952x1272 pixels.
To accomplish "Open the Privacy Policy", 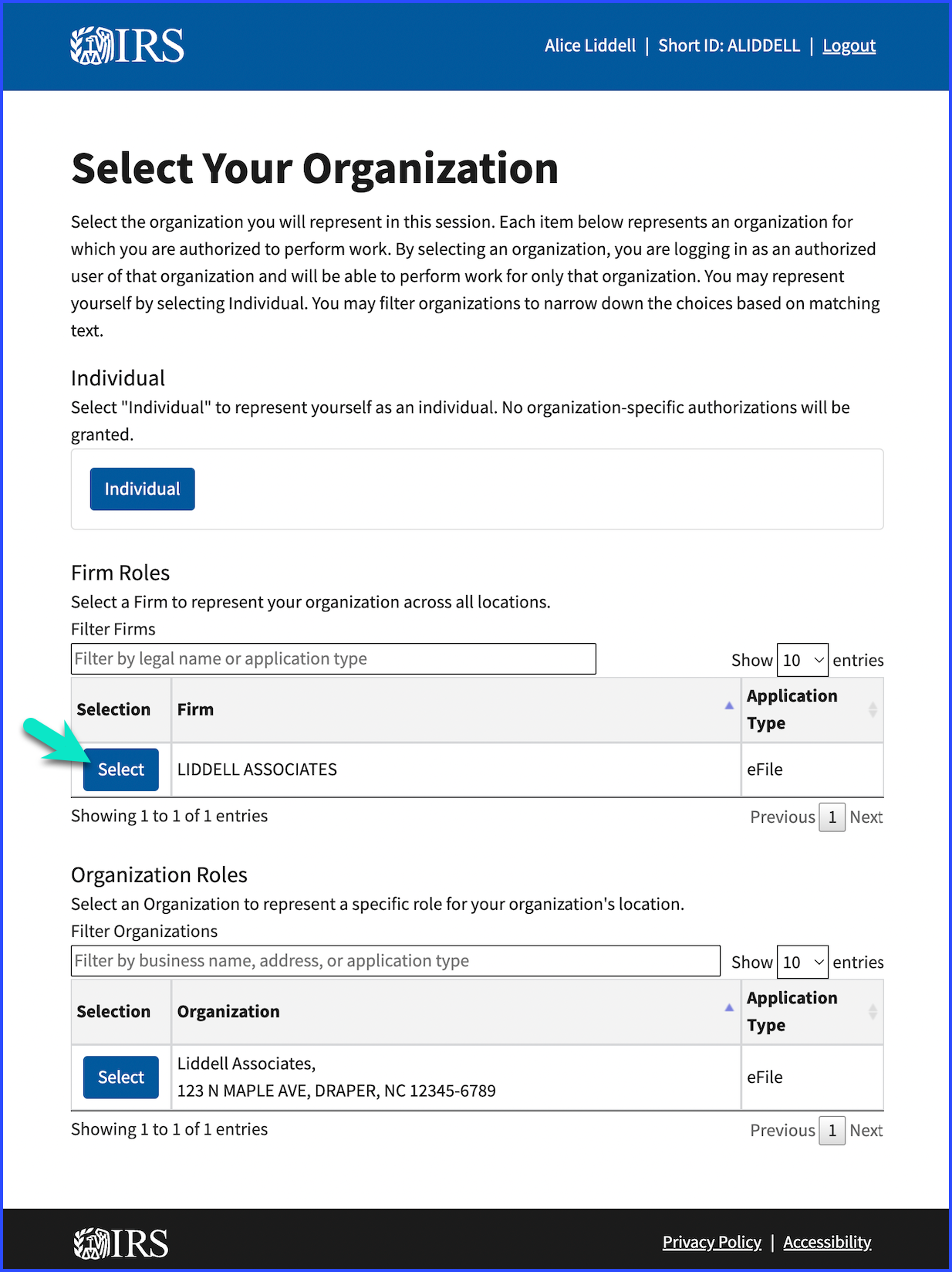I will pos(711,1242).
